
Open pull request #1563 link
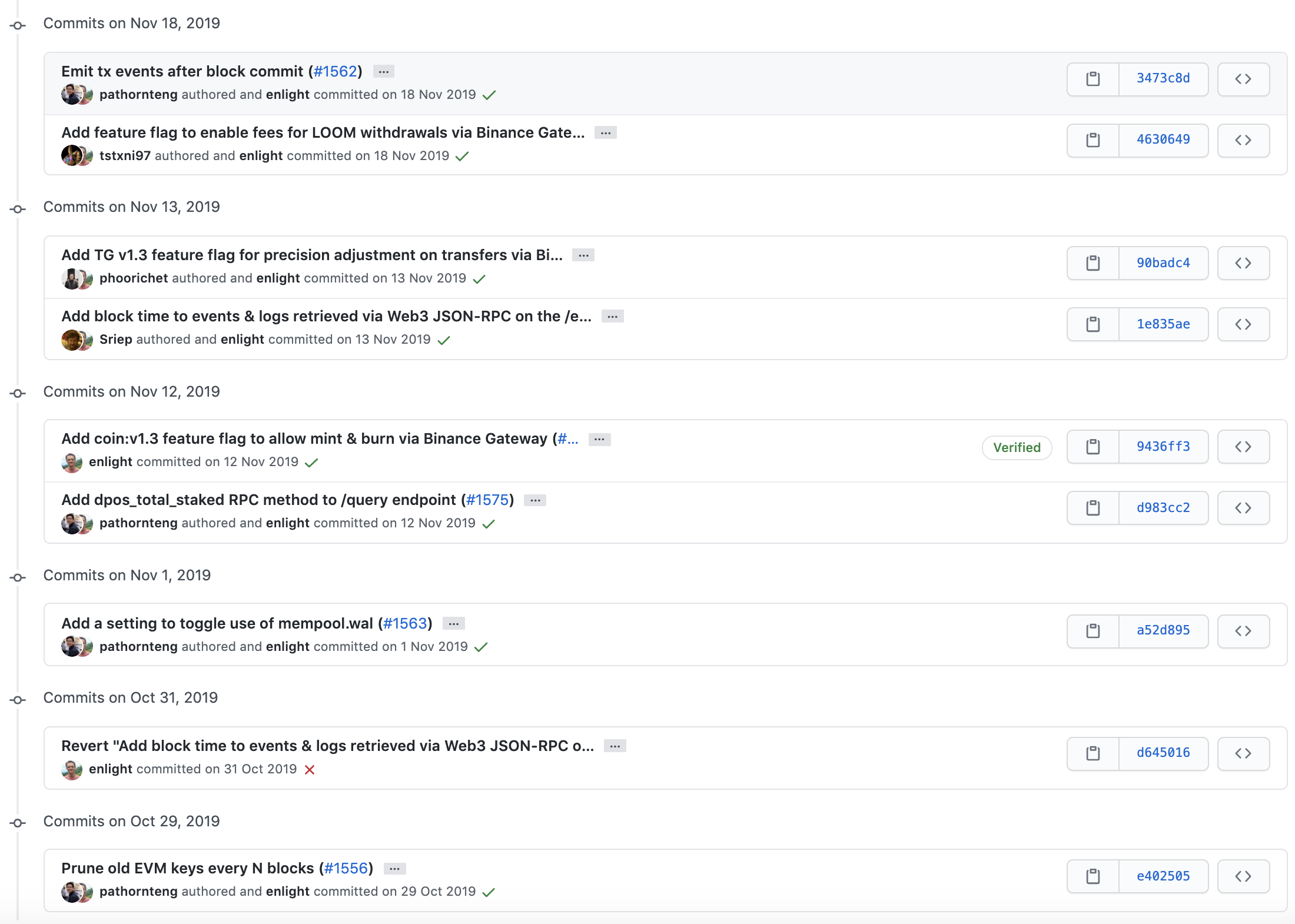click(x=405, y=623)
